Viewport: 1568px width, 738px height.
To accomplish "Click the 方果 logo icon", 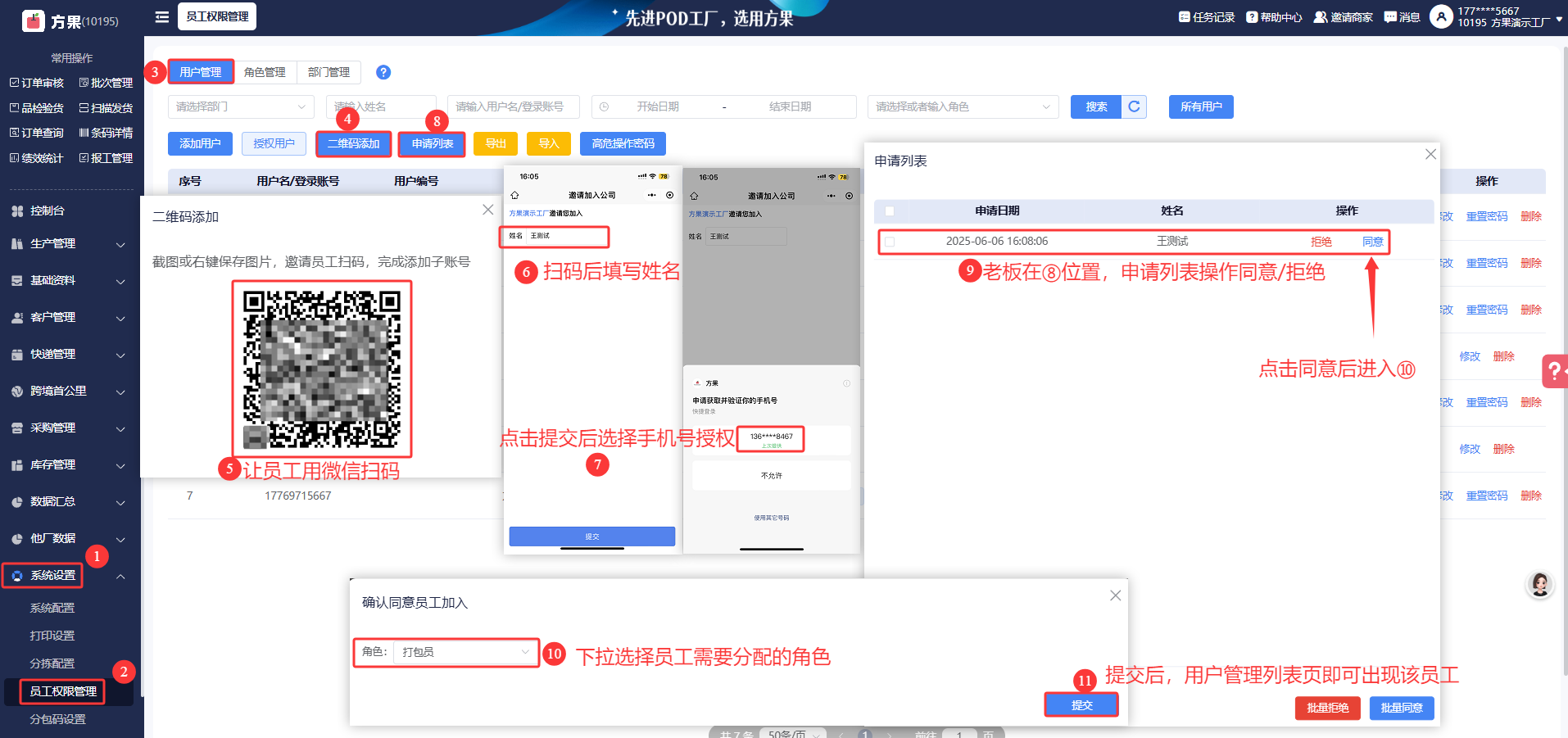I will tap(33, 20).
